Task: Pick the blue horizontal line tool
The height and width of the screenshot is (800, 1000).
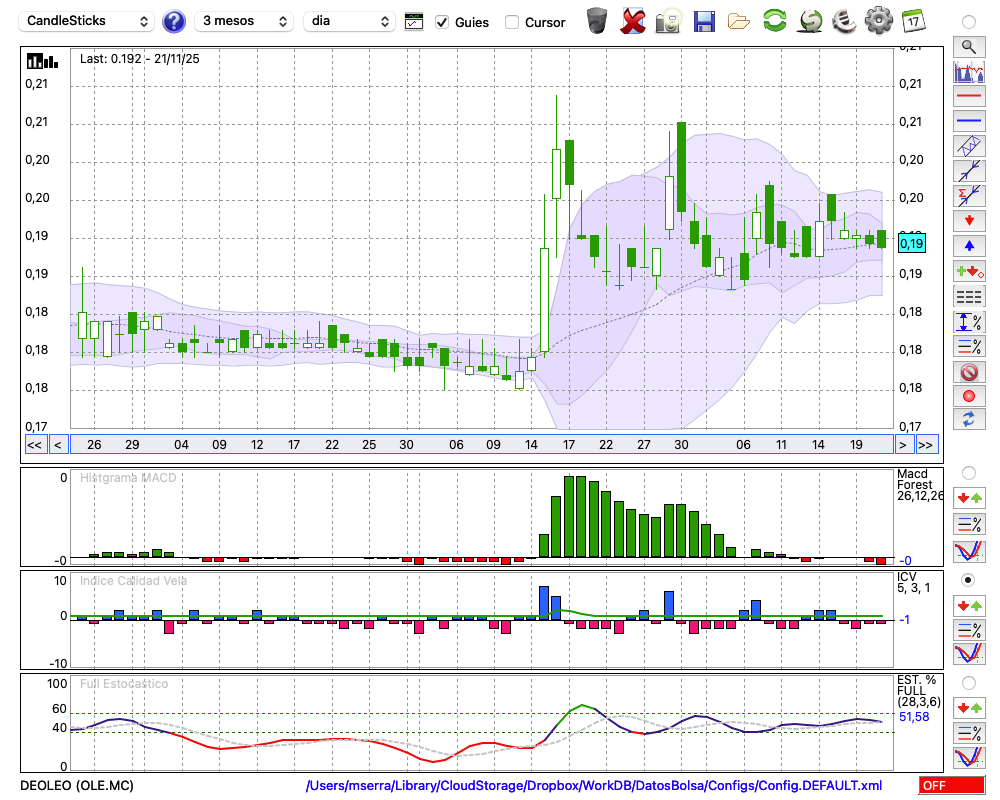Action: pyautogui.click(x=968, y=121)
